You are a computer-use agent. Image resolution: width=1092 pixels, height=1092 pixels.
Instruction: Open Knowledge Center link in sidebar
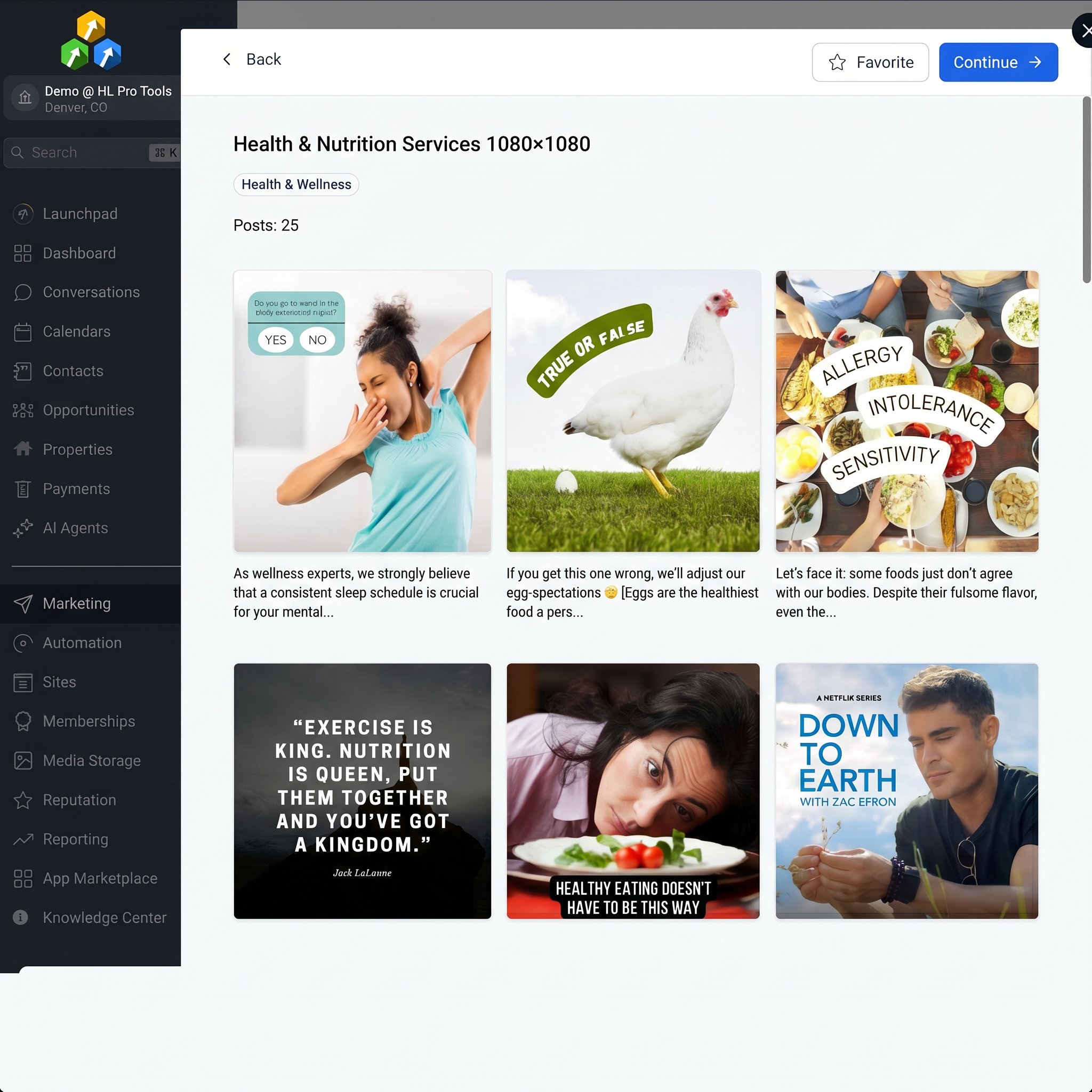pos(91,918)
